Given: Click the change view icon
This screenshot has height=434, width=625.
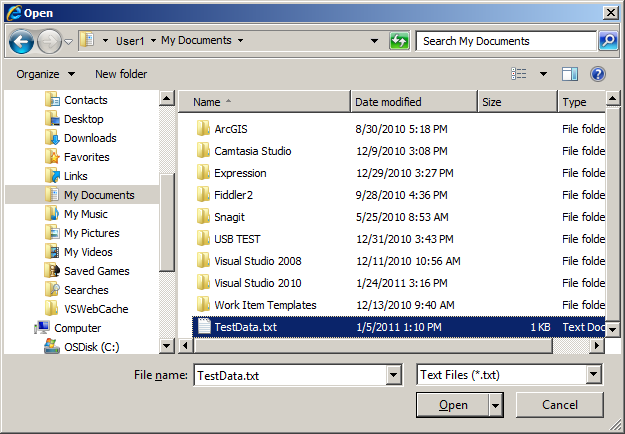Looking at the screenshot, I should pyautogui.click(x=519, y=74).
